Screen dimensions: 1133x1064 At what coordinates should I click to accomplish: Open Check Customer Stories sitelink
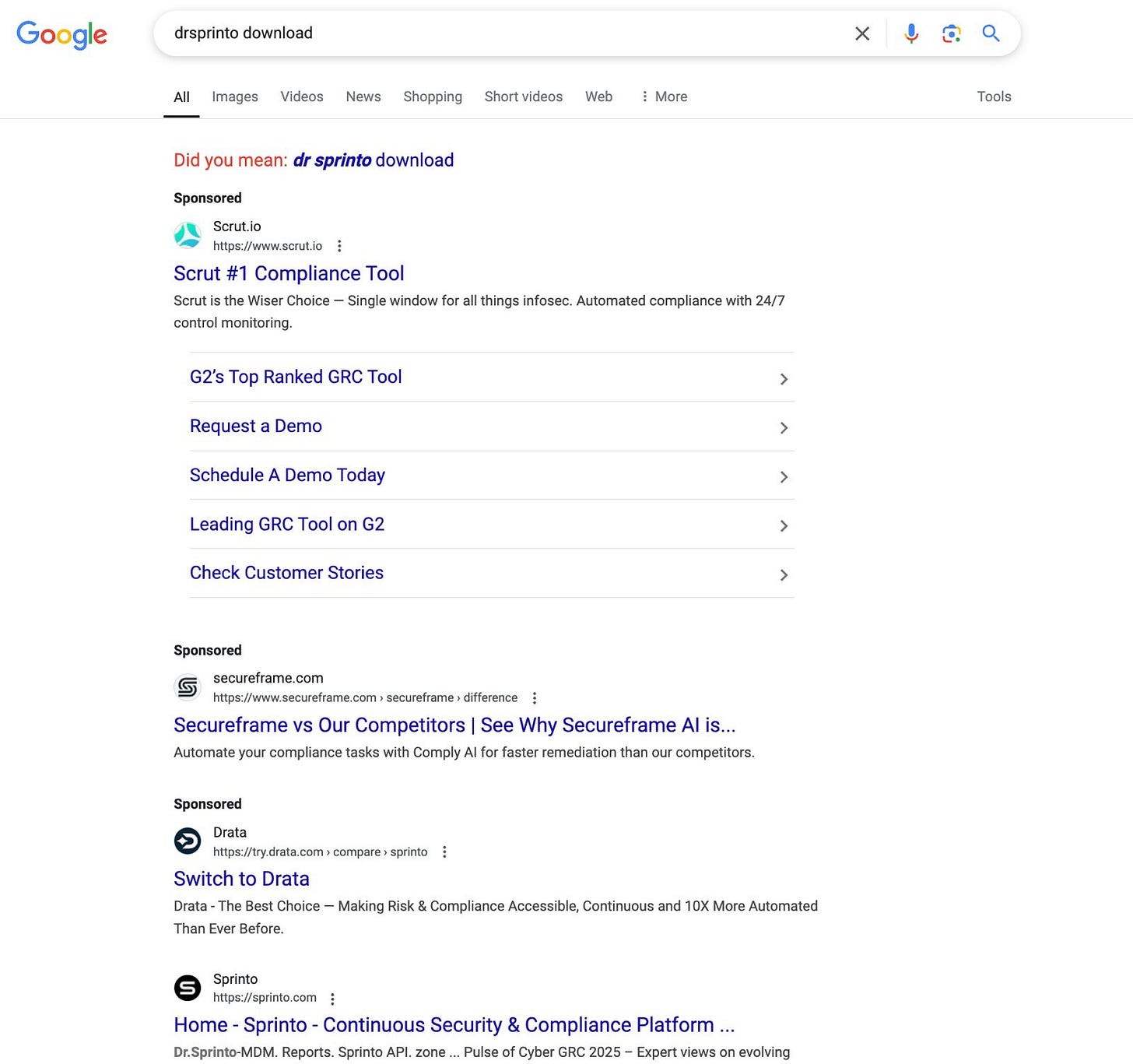286,573
